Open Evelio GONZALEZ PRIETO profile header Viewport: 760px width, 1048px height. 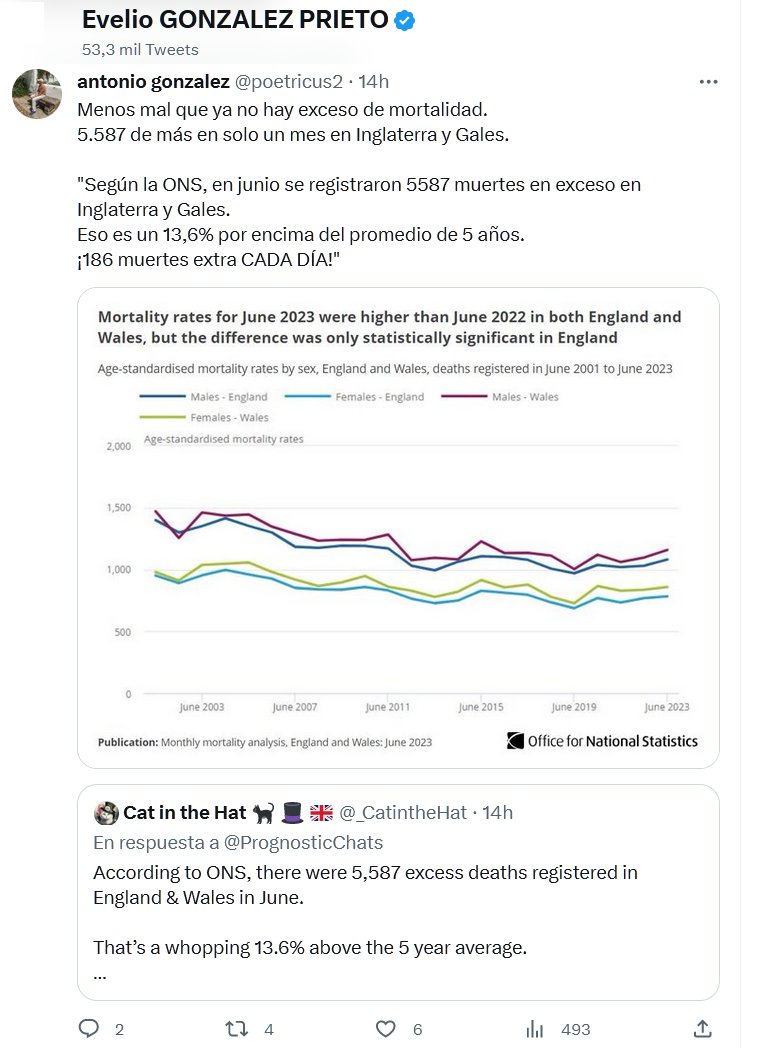[235, 20]
